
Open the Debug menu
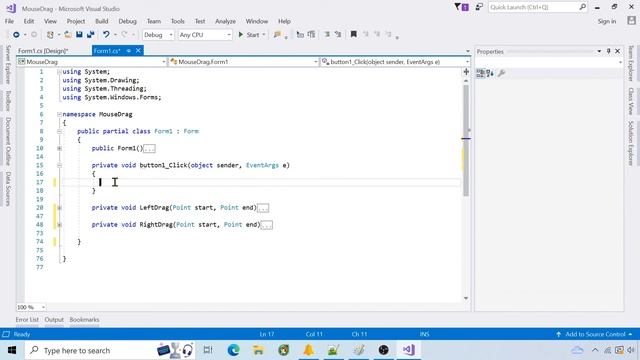[127, 21]
